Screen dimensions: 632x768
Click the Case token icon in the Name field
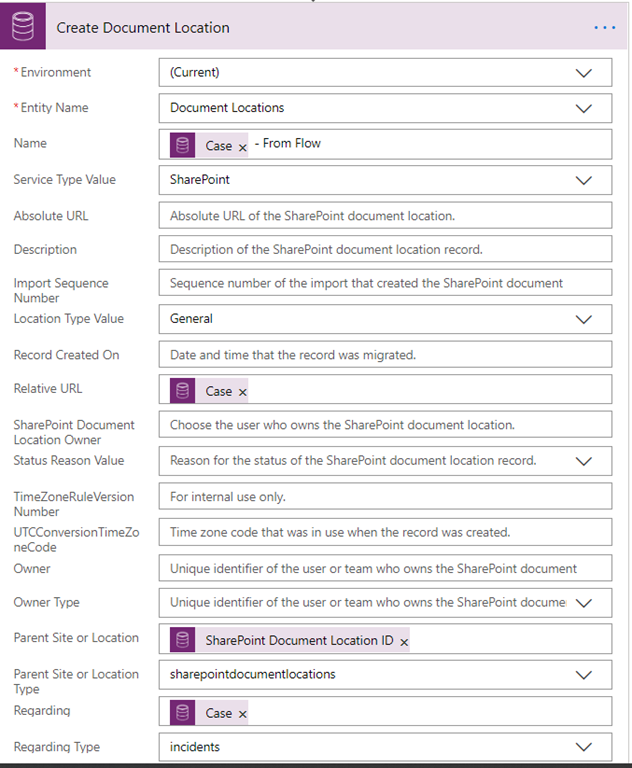pos(183,145)
